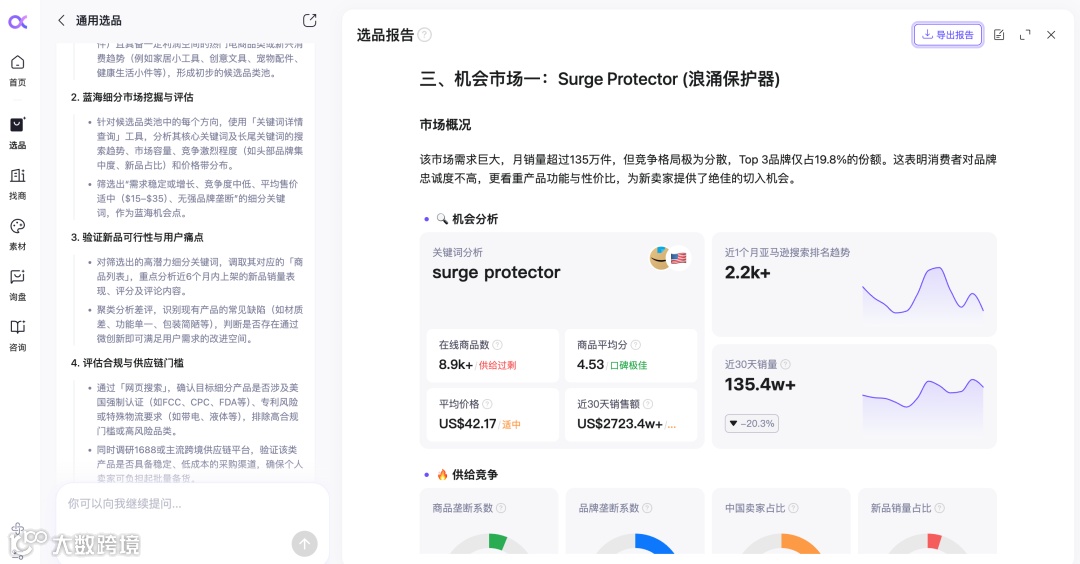
Task: Click help icon next to 近30天销量
Action: [x=785, y=364]
